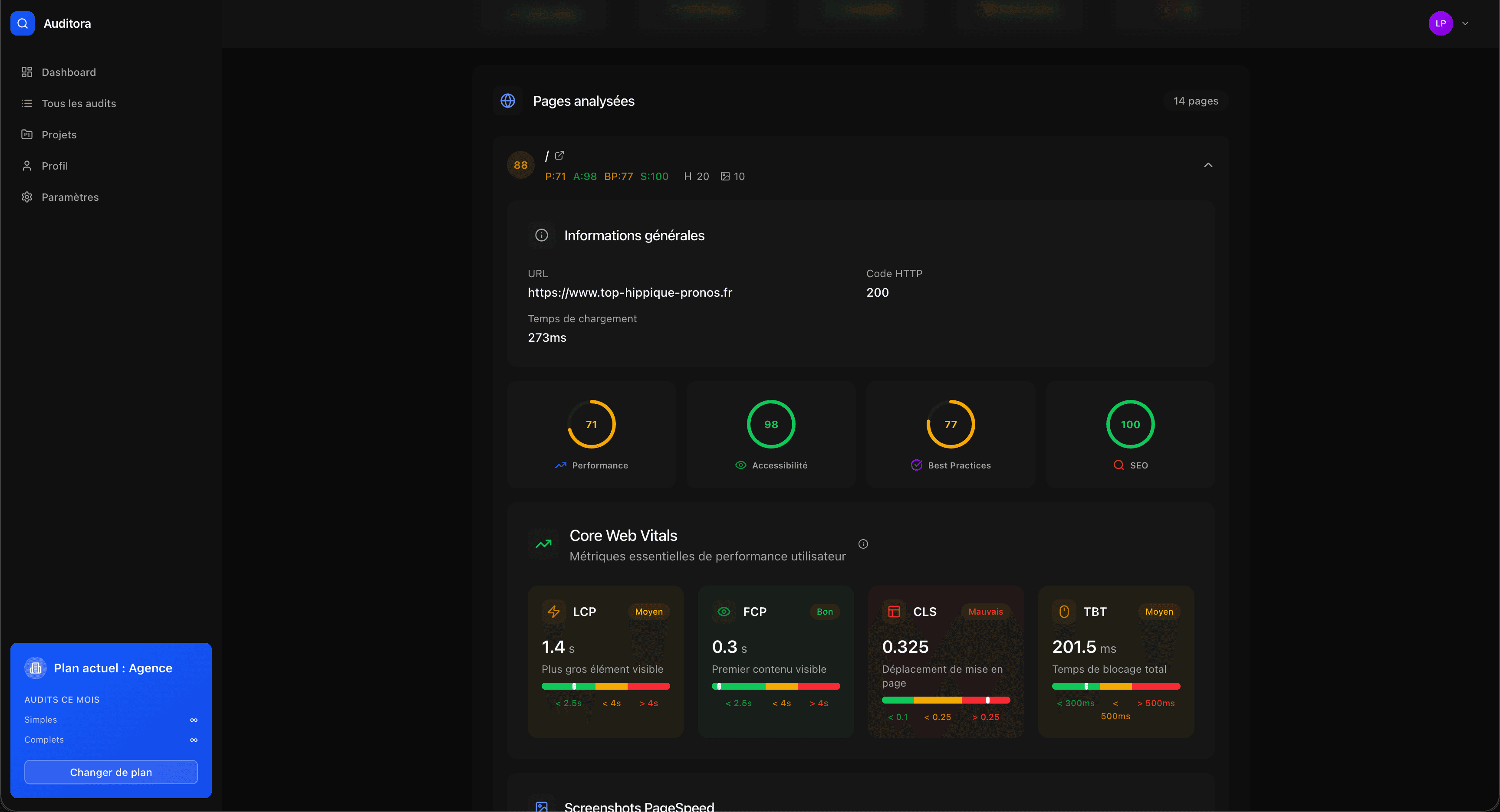This screenshot has height=812, width=1500.
Task: Click the search icon beside the Auditora logo
Action: coord(23,23)
